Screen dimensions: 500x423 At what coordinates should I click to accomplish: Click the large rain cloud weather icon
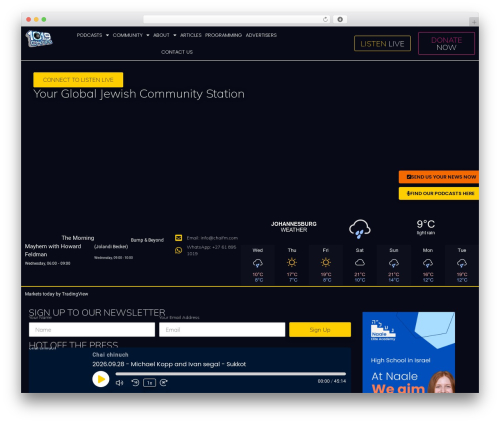[360, 229]
